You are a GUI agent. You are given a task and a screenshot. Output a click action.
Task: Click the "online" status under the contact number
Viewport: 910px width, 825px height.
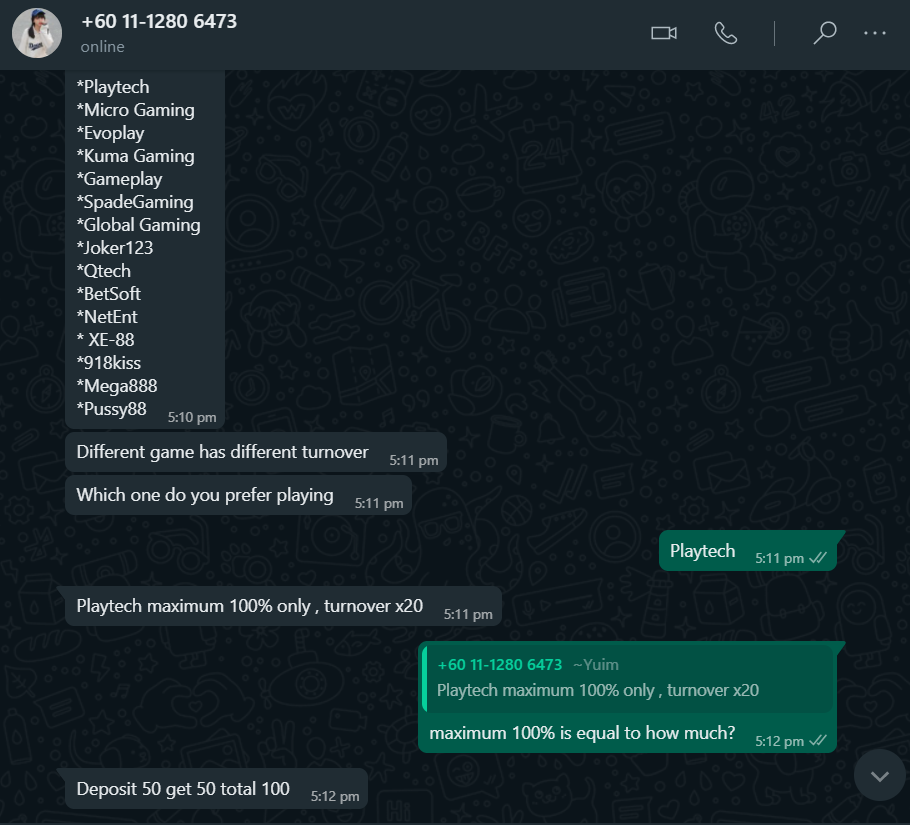pyautogui.click(x=103, y=46)
